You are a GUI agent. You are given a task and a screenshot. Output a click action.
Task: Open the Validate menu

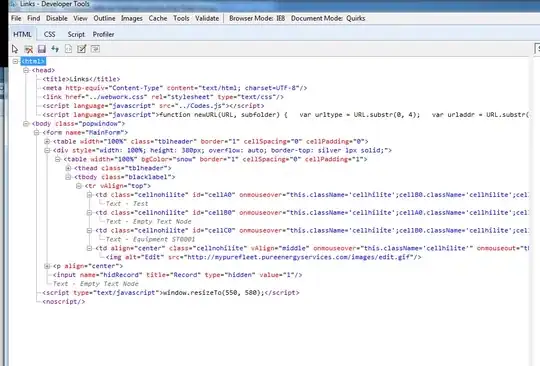(x=207, y=19)
